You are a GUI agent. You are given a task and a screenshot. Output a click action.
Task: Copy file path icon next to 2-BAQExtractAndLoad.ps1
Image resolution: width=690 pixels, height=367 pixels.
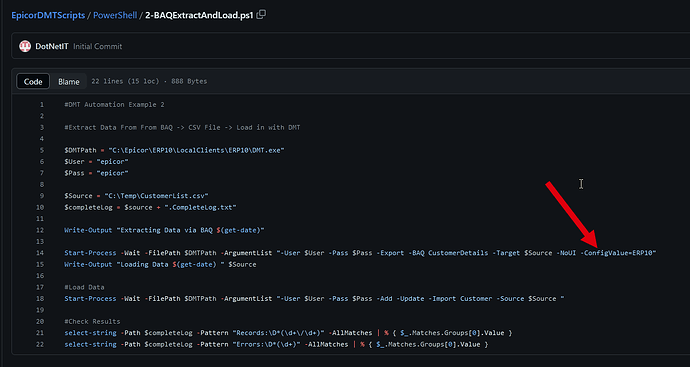tap(261, 15)
